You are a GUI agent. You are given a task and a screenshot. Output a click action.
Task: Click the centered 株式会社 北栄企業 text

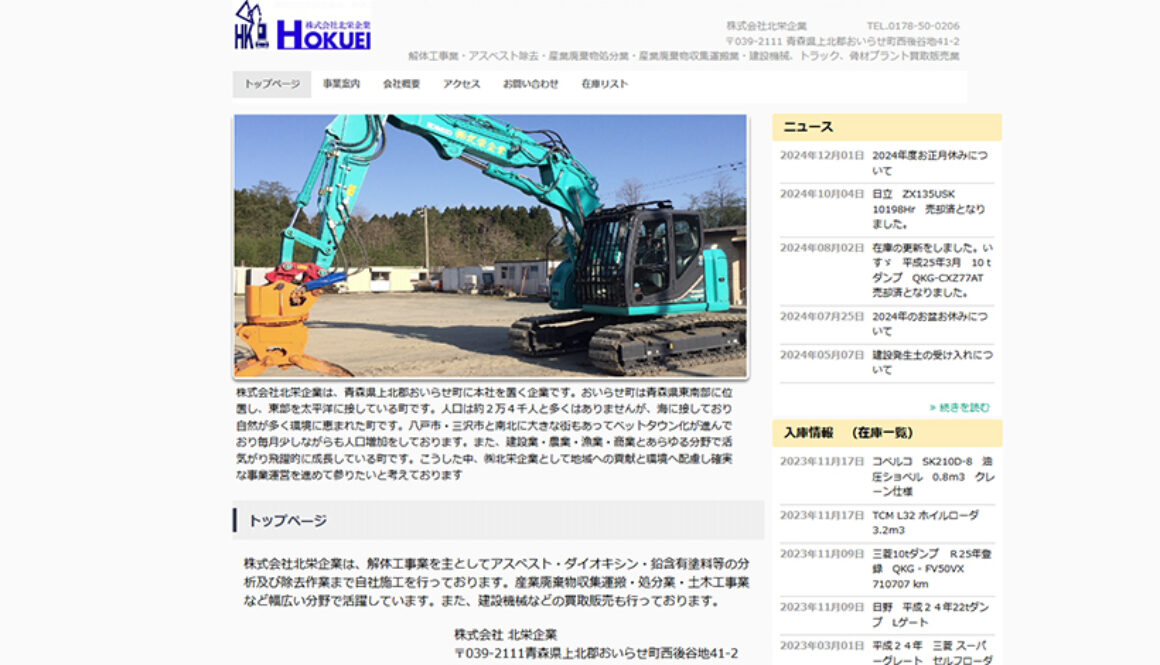506,635
